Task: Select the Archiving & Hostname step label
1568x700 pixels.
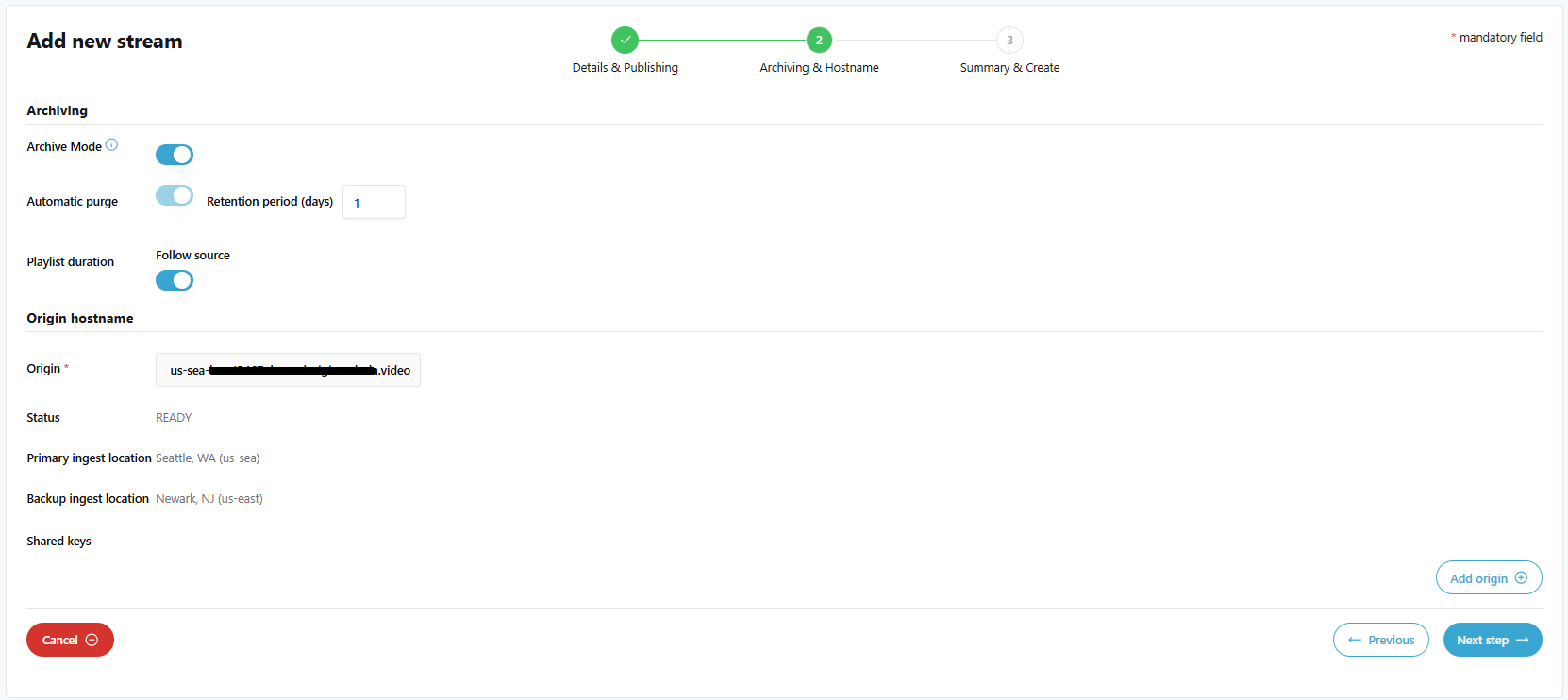Action: pyautogui.click(x=819, y=68)
